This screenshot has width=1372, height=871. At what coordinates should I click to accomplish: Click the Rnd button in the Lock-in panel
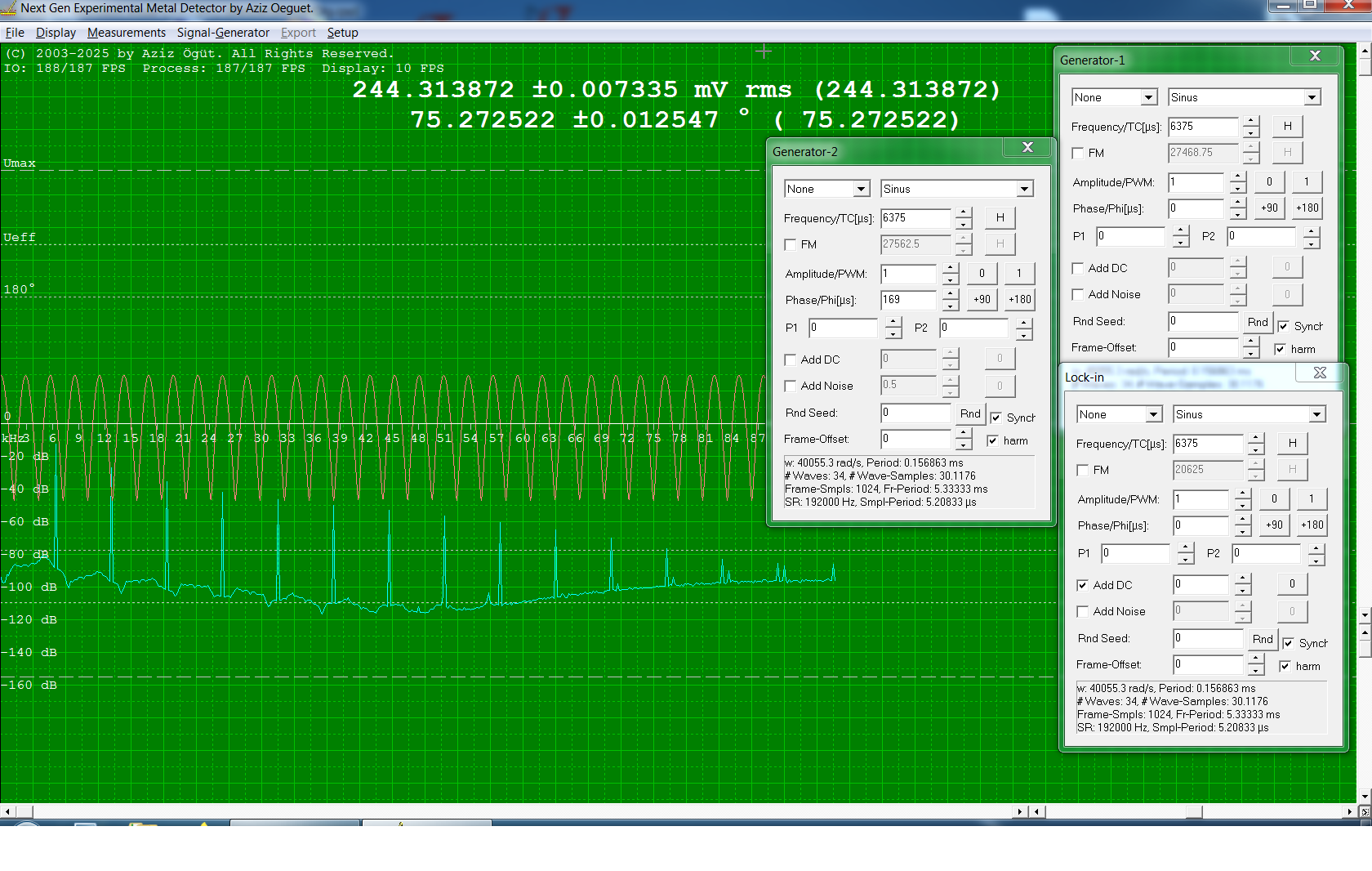1262,638
